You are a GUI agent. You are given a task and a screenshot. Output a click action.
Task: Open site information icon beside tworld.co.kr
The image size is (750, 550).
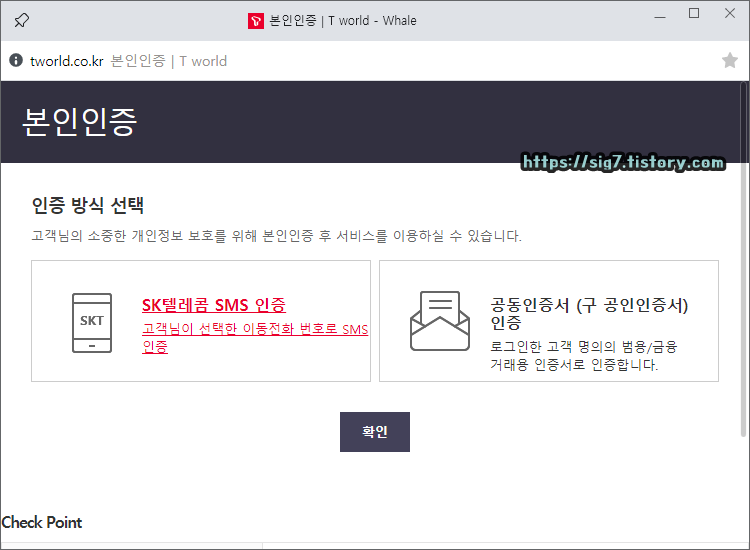click(16, 60)
